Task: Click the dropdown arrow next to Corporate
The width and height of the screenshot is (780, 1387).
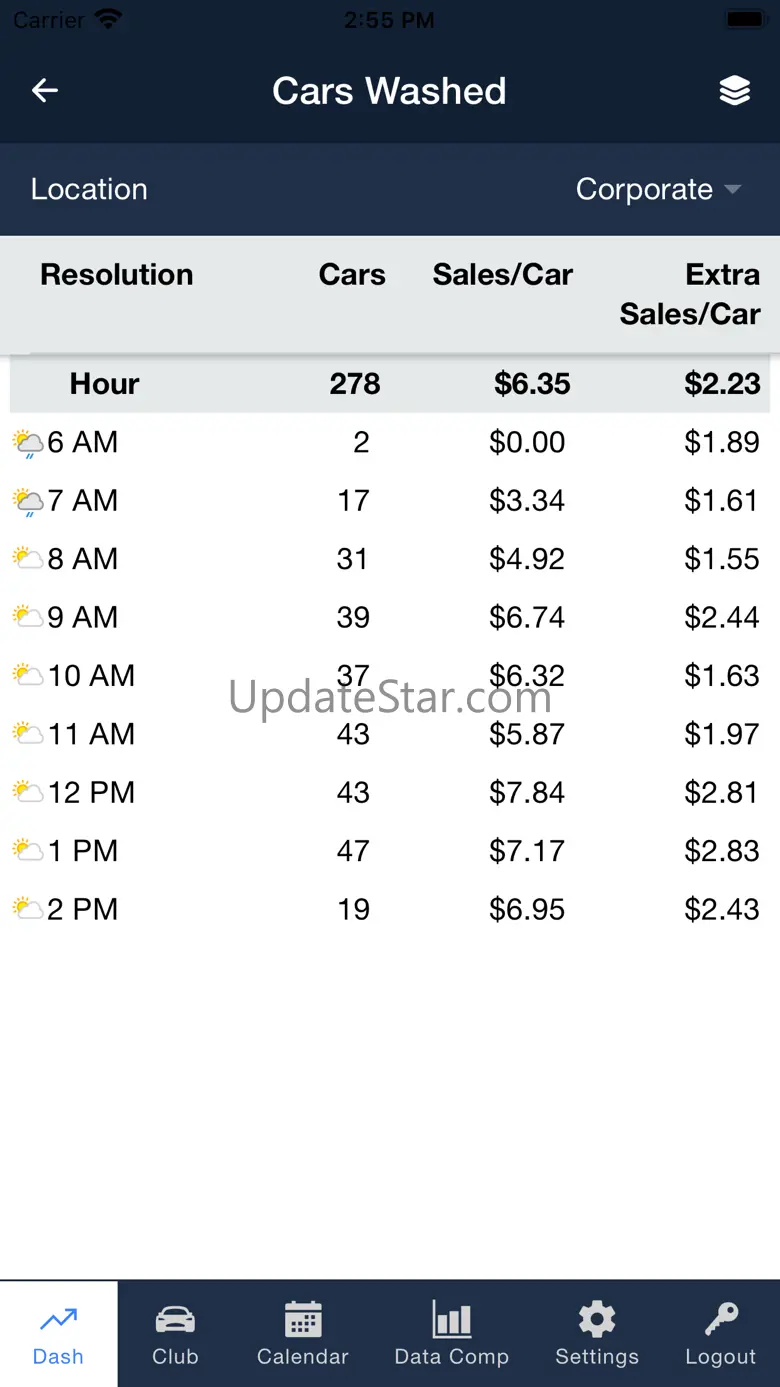Action: (x=733, y=190)
